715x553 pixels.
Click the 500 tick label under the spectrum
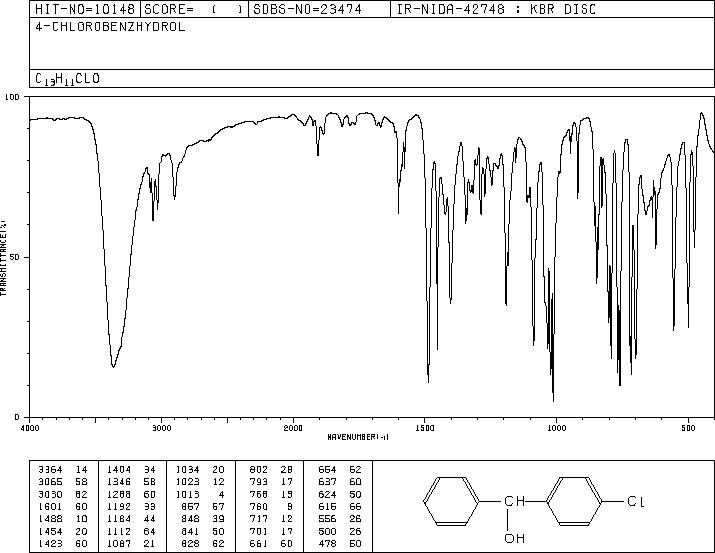click(x=689, y=428)
